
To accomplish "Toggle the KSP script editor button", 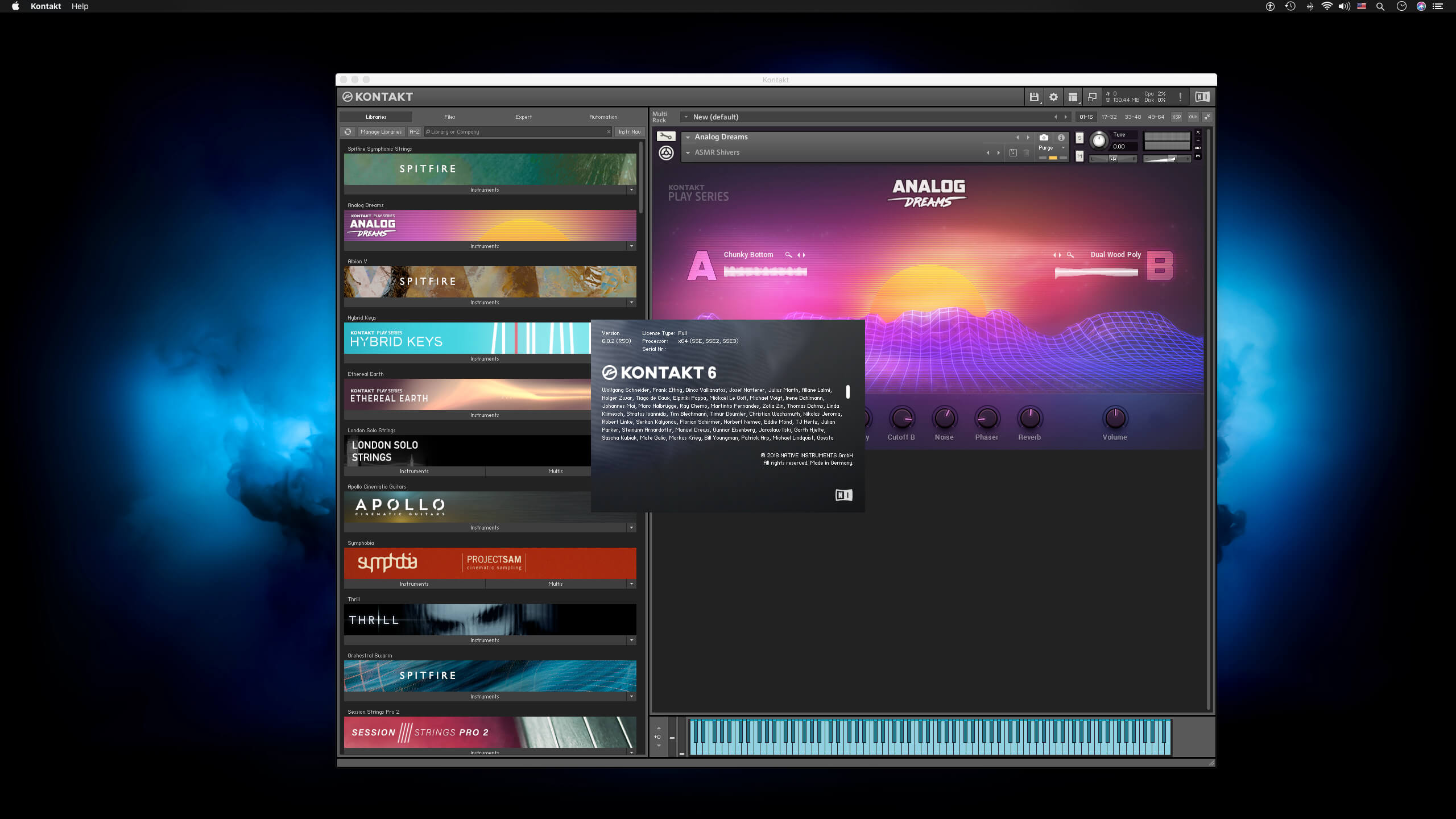I will (x=1176, y=117).
